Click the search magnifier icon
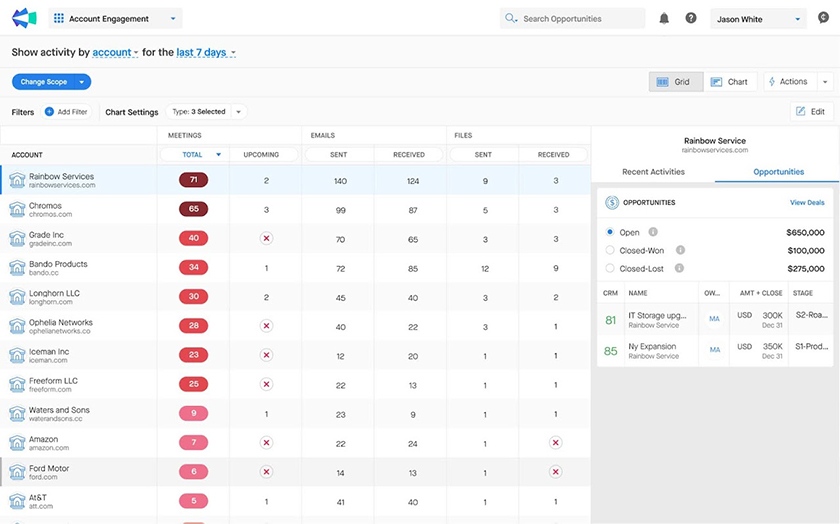This screenshot has width=840, height=524. pos(511,19)
